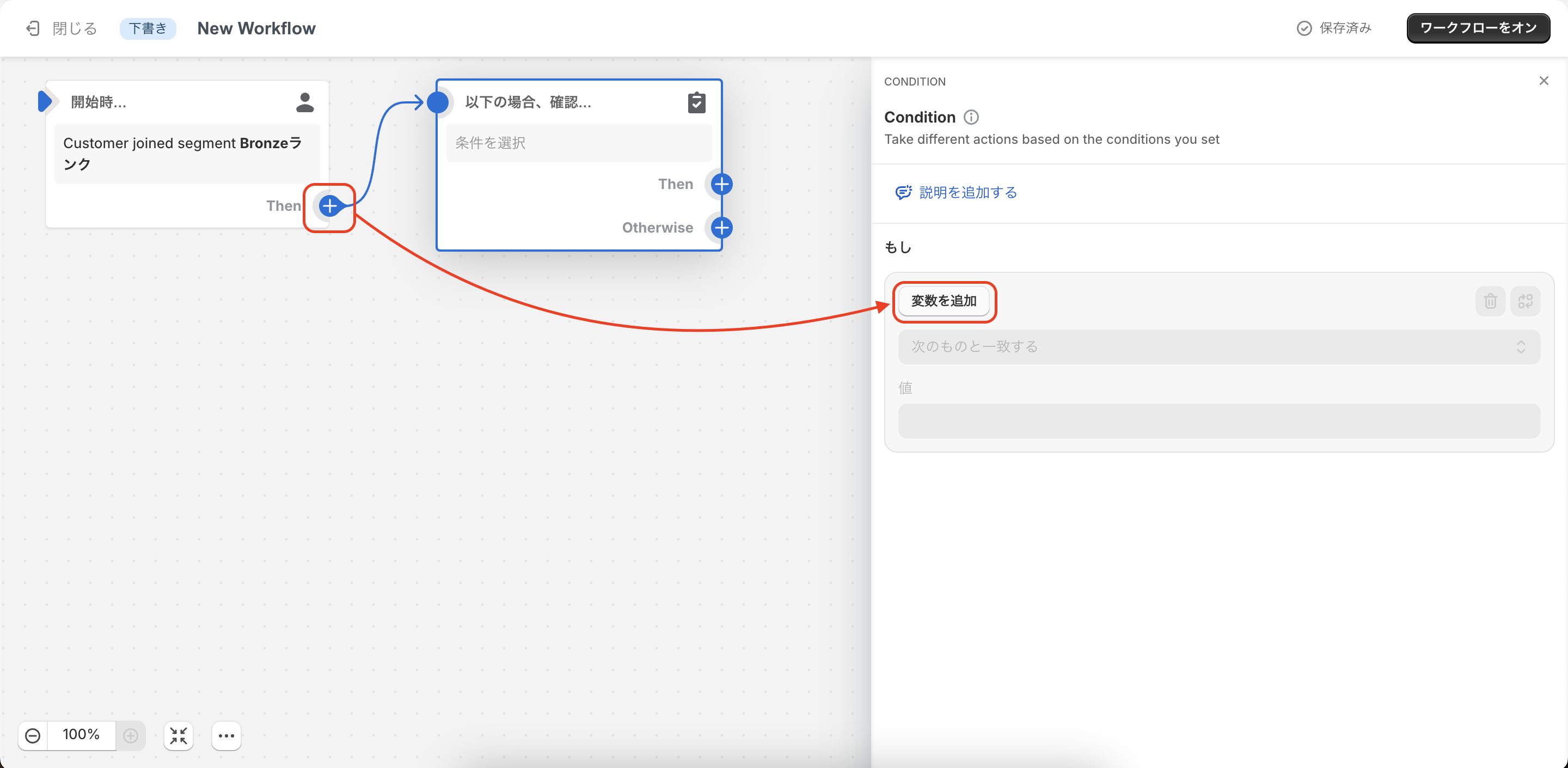Open the three-dot more options menu
This screenshot has width=1568, height=768.
coord(226,736)
